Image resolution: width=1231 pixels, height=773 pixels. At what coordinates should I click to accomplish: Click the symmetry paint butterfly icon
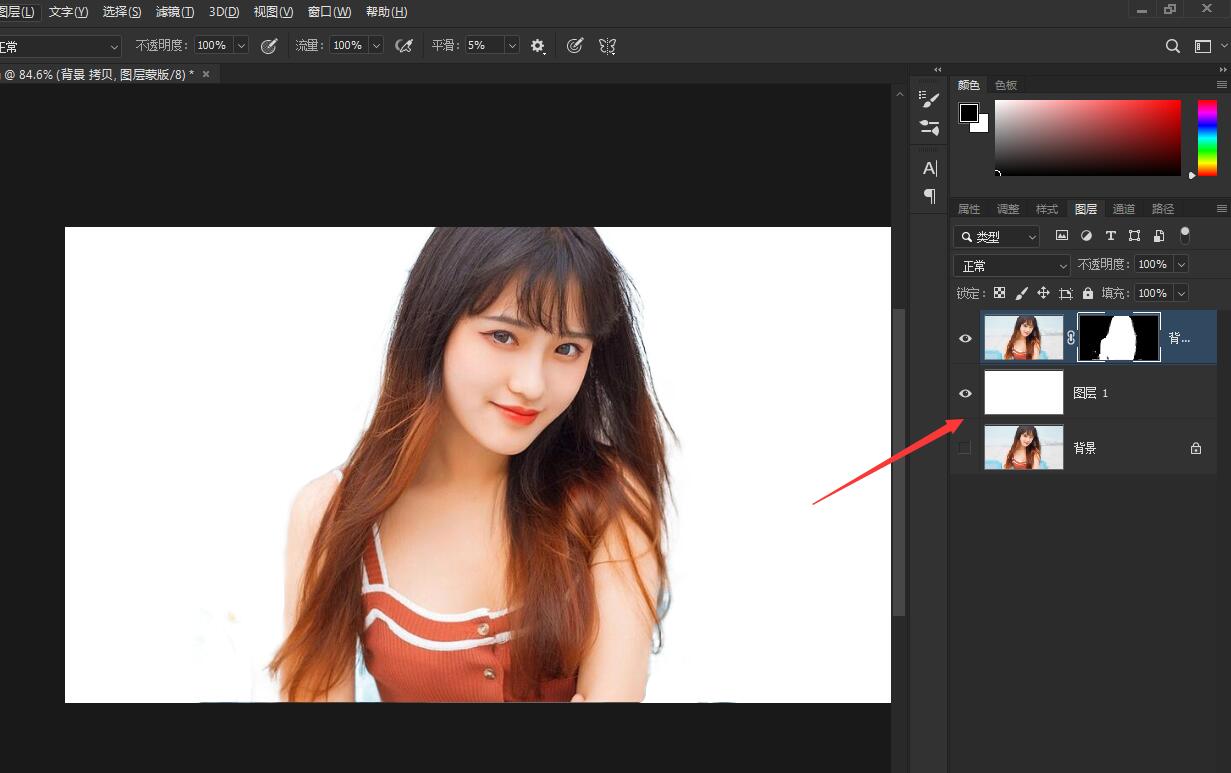click(607, 46)
